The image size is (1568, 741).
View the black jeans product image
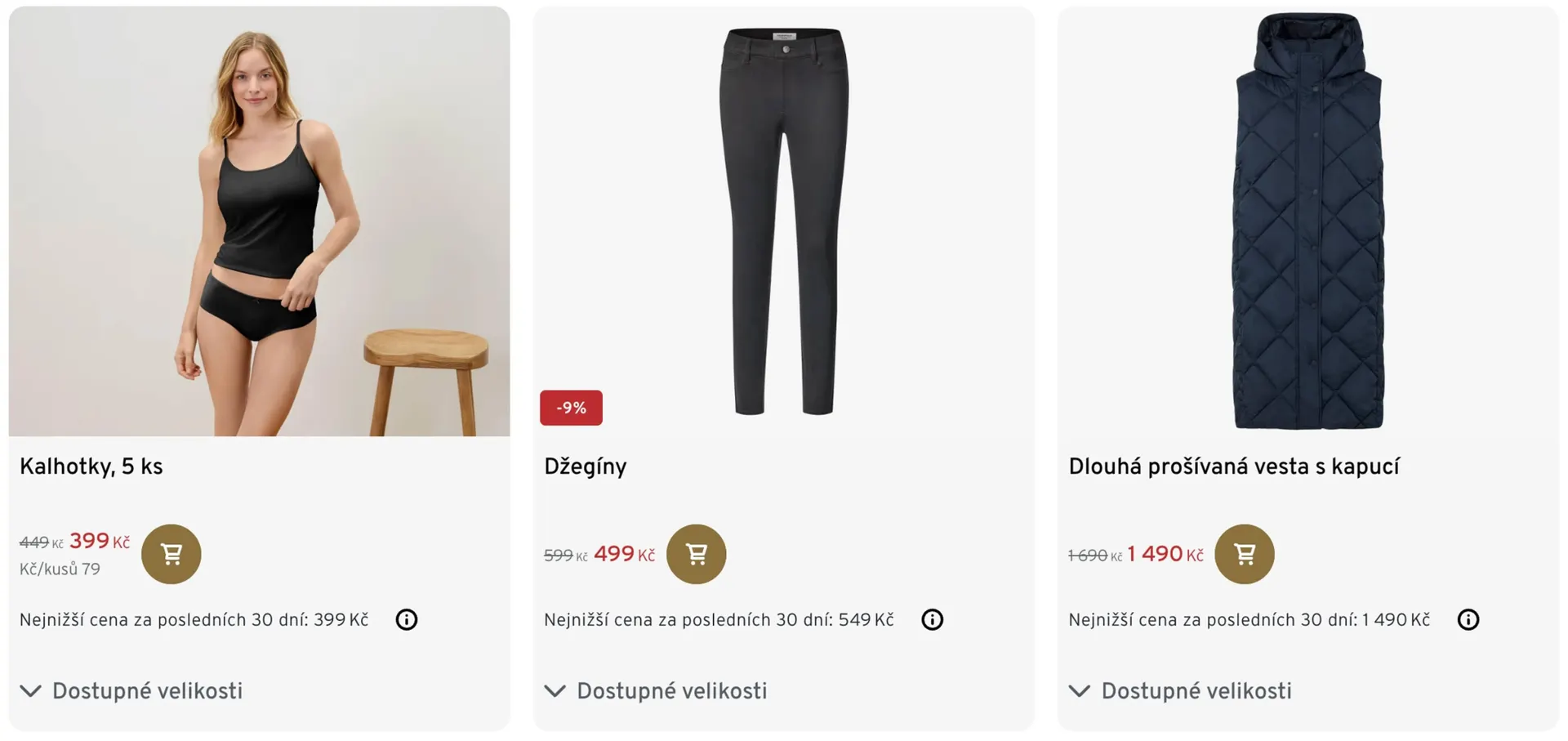(783, 221)
